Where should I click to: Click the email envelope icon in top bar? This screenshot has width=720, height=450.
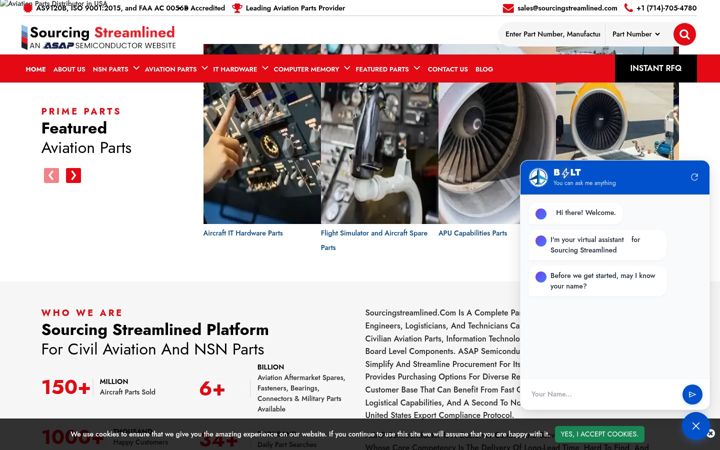(508, 8)
